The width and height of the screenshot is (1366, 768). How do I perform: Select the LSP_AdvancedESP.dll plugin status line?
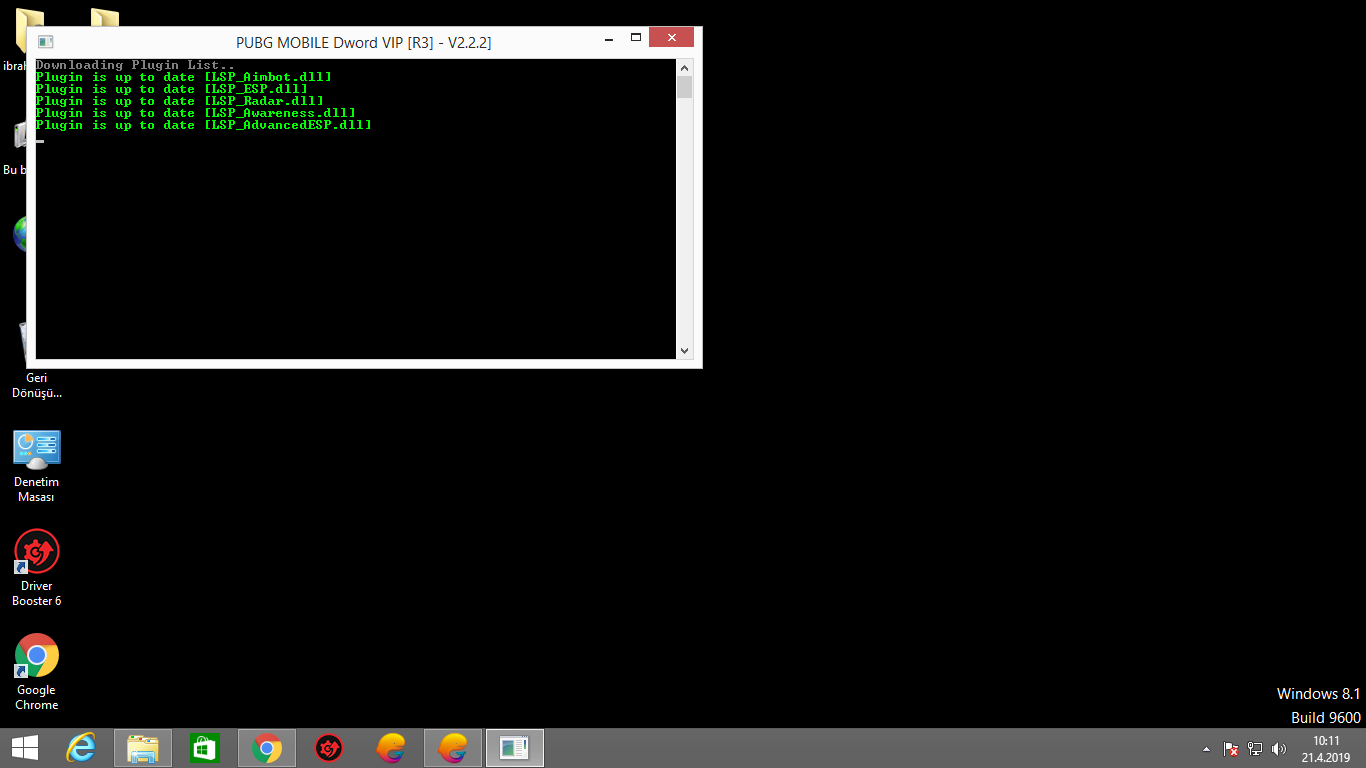[203, 125]
